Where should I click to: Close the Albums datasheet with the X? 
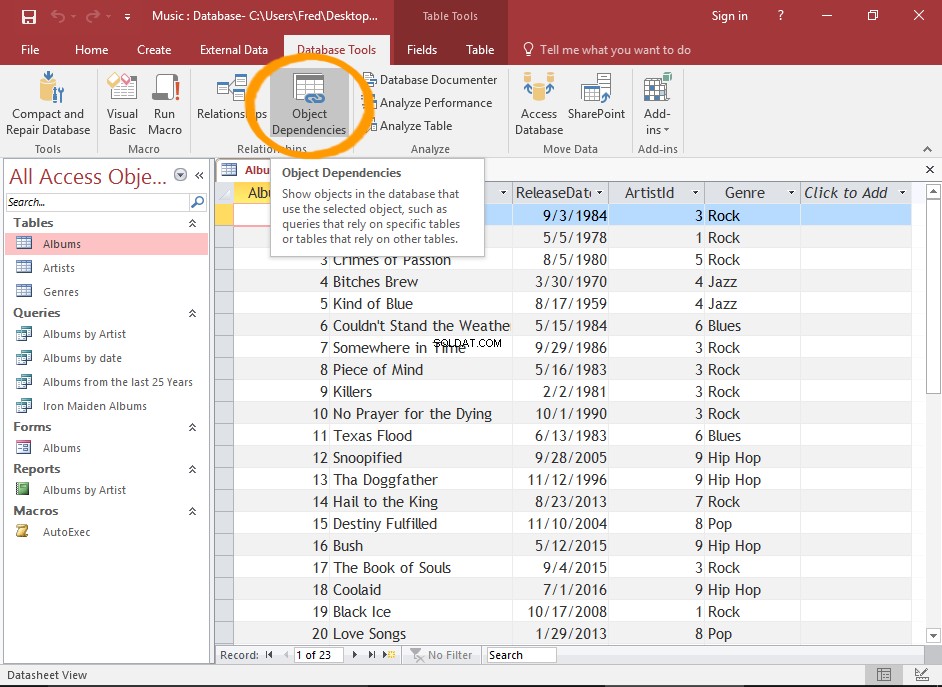coord(930,169)
